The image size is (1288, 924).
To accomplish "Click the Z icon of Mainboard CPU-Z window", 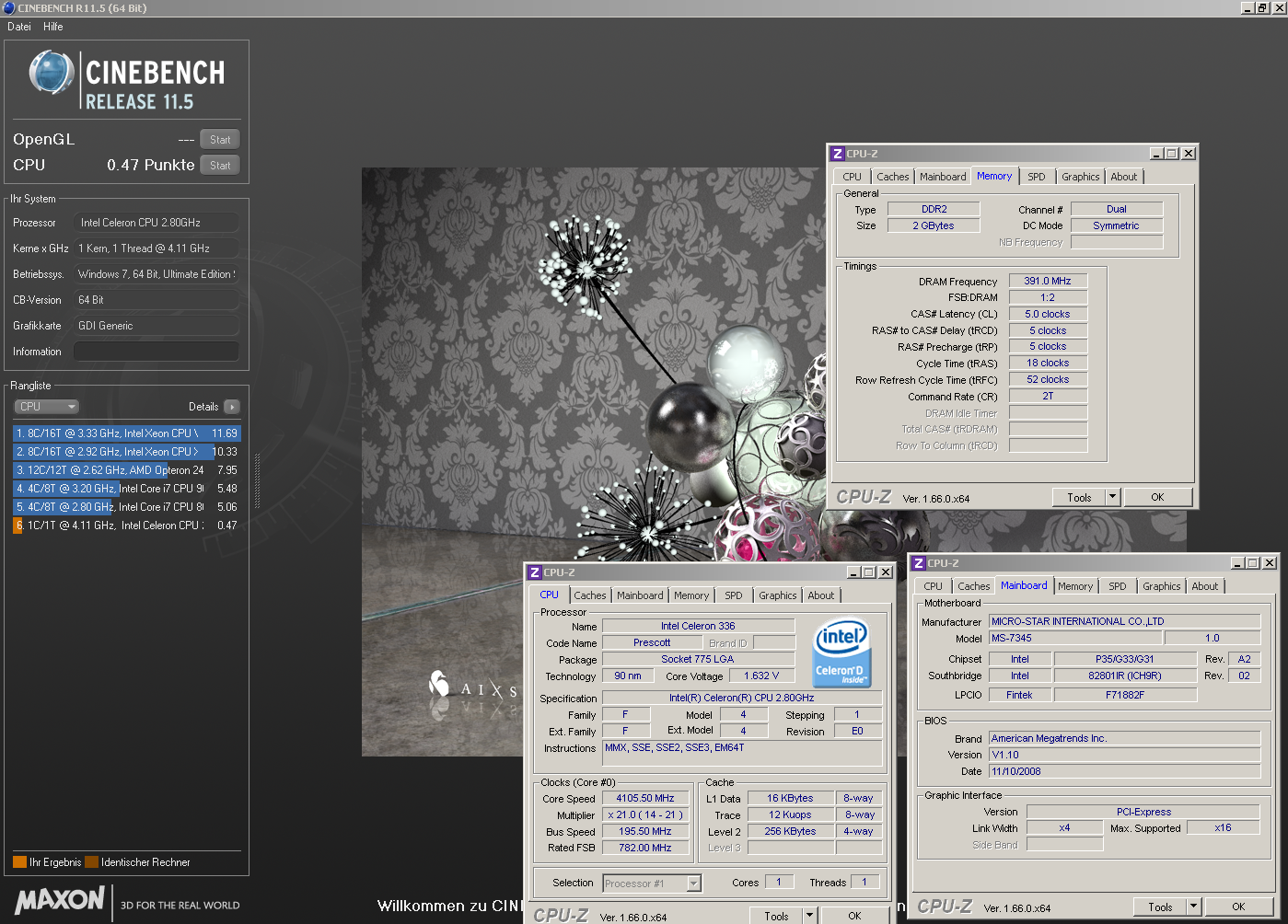I will pyautogui.click(x=918, y=563).
